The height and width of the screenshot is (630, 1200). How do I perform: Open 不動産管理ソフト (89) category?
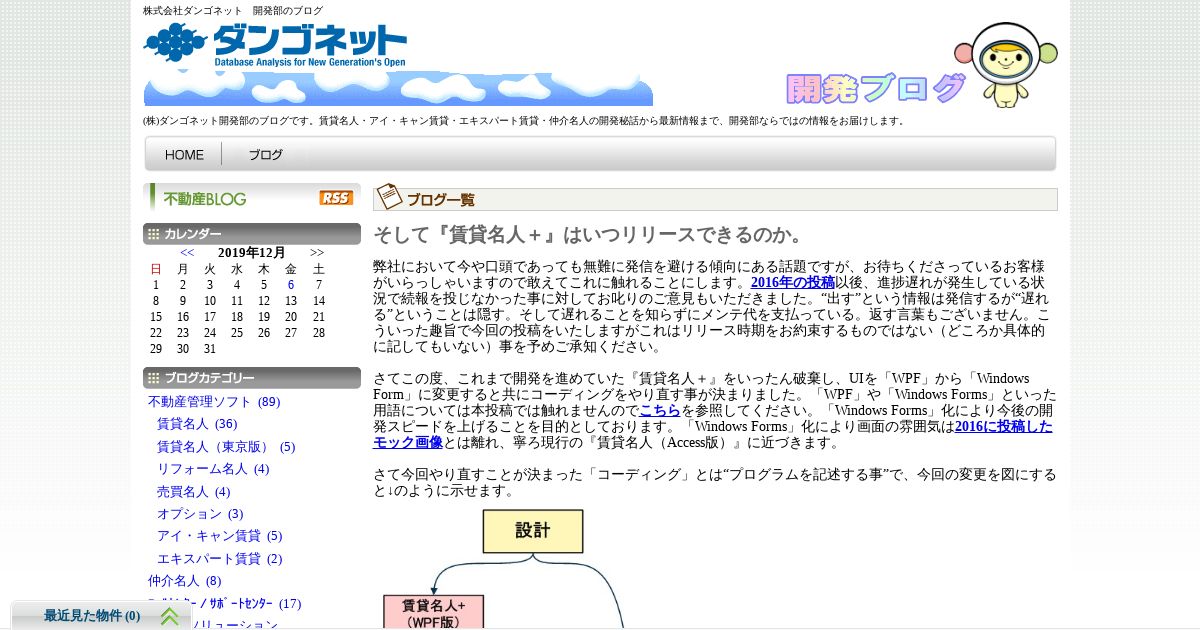point(214,402)
